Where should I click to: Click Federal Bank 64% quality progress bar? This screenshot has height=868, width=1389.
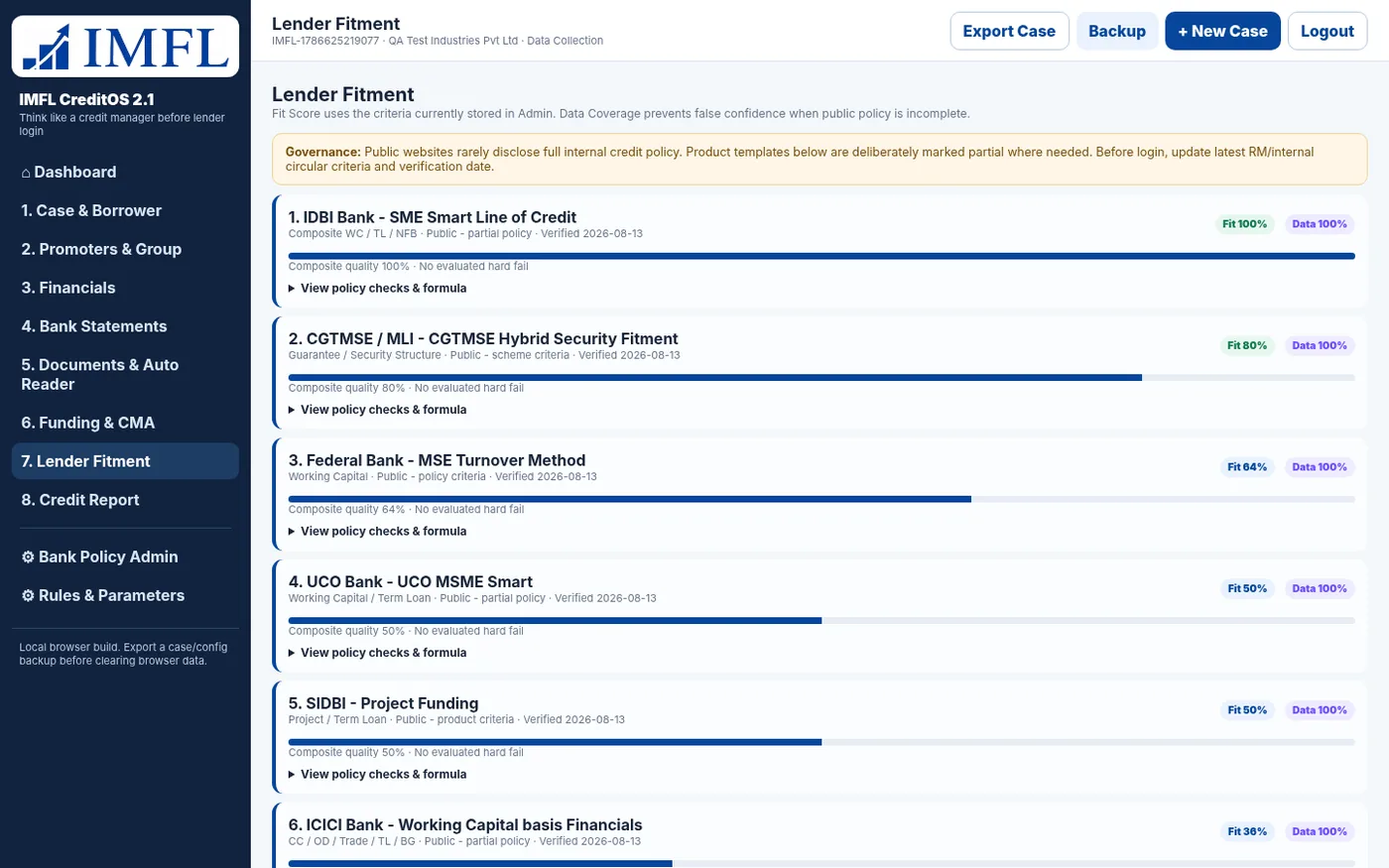tap(821, 499)
